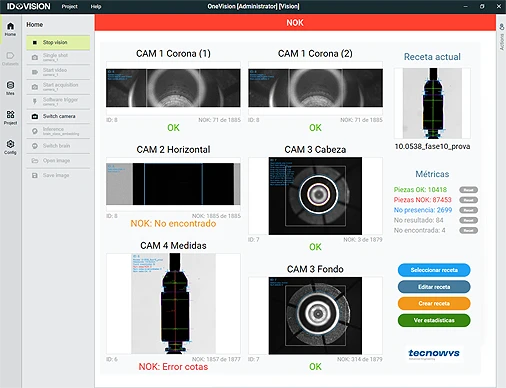Click the NOK: Error cotas result
Viewport: 506px width, 388px height.
point(173,367)
